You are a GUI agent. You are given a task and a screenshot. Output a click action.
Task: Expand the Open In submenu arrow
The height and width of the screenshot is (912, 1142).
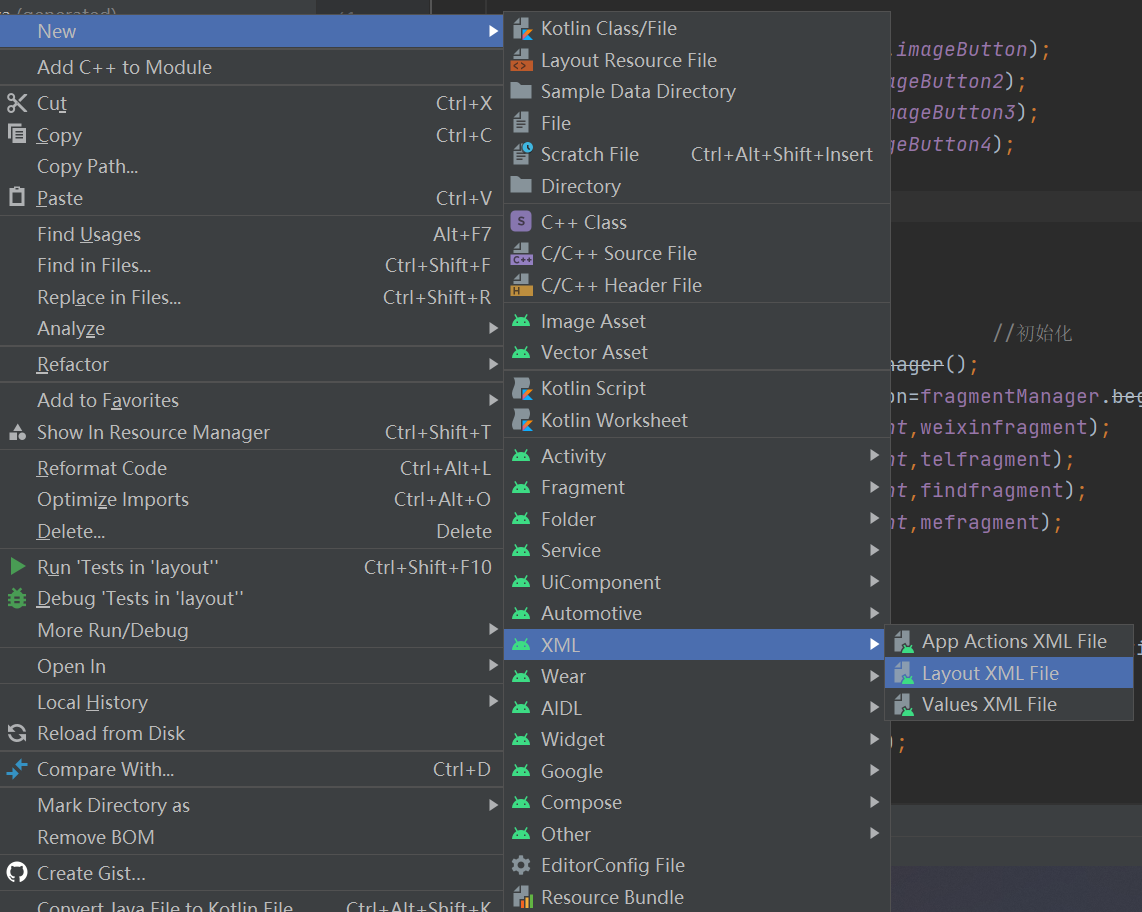[x=493, y=666]
